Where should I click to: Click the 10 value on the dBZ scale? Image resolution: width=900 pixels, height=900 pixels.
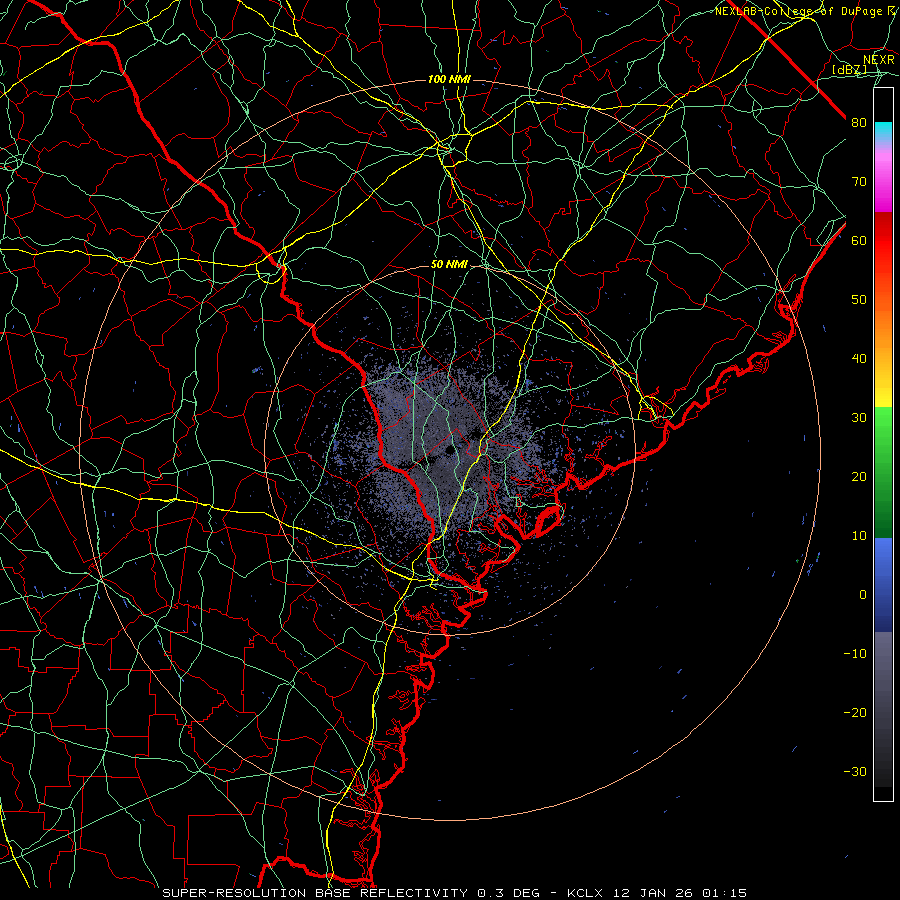click(859, 536)
